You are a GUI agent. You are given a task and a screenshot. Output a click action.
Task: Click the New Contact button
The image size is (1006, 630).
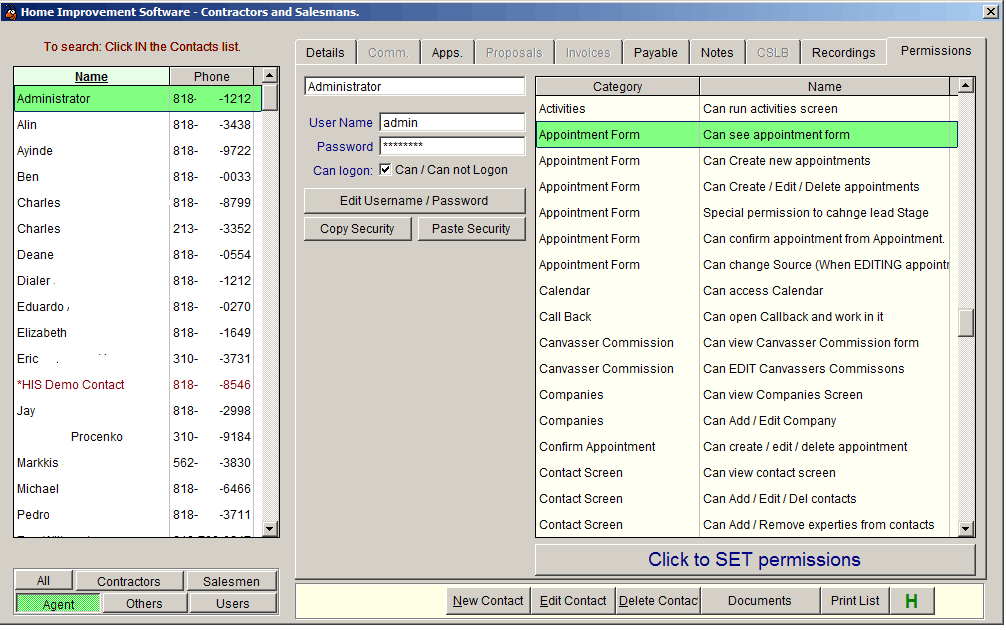pos(488,600)
